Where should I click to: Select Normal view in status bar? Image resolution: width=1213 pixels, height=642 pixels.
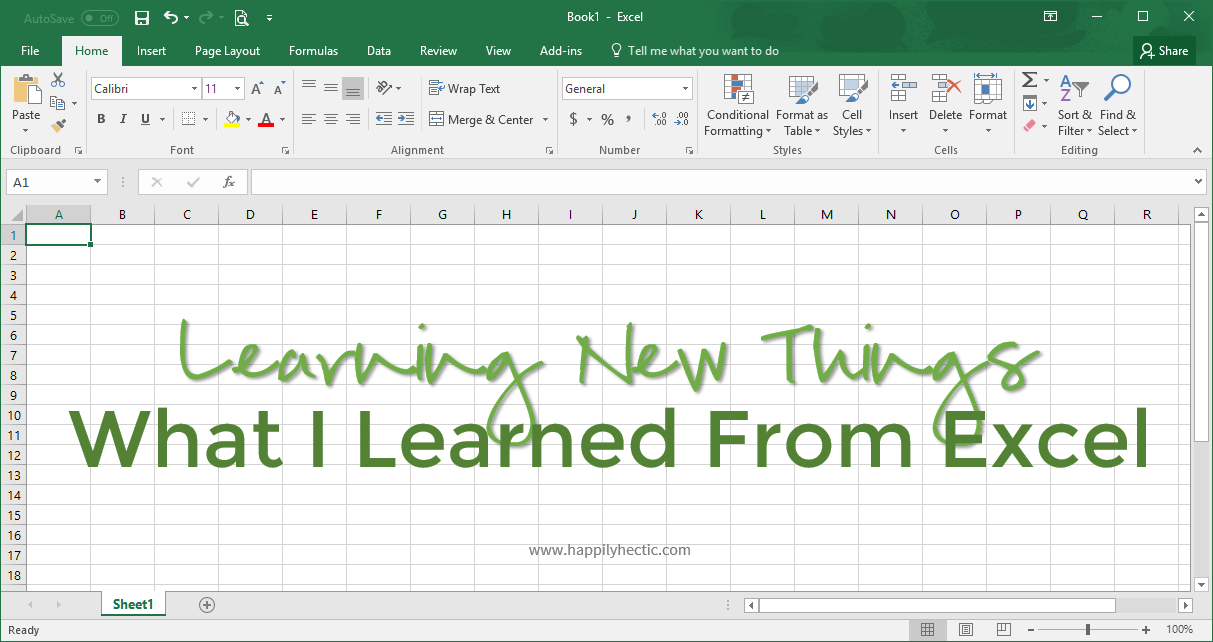coord(928,629)
